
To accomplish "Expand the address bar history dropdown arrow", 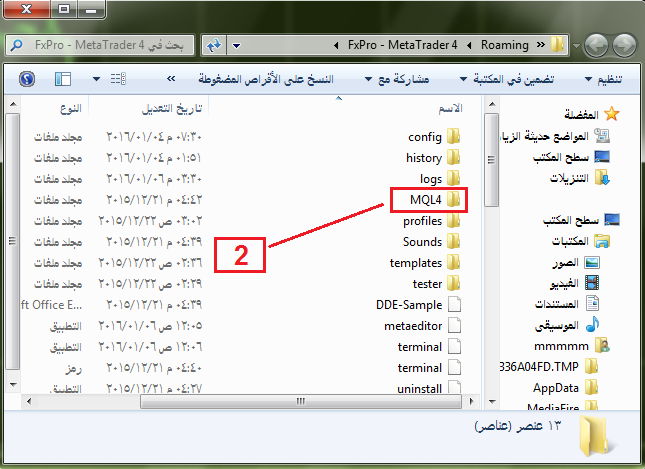I will [x=236, y=45].
